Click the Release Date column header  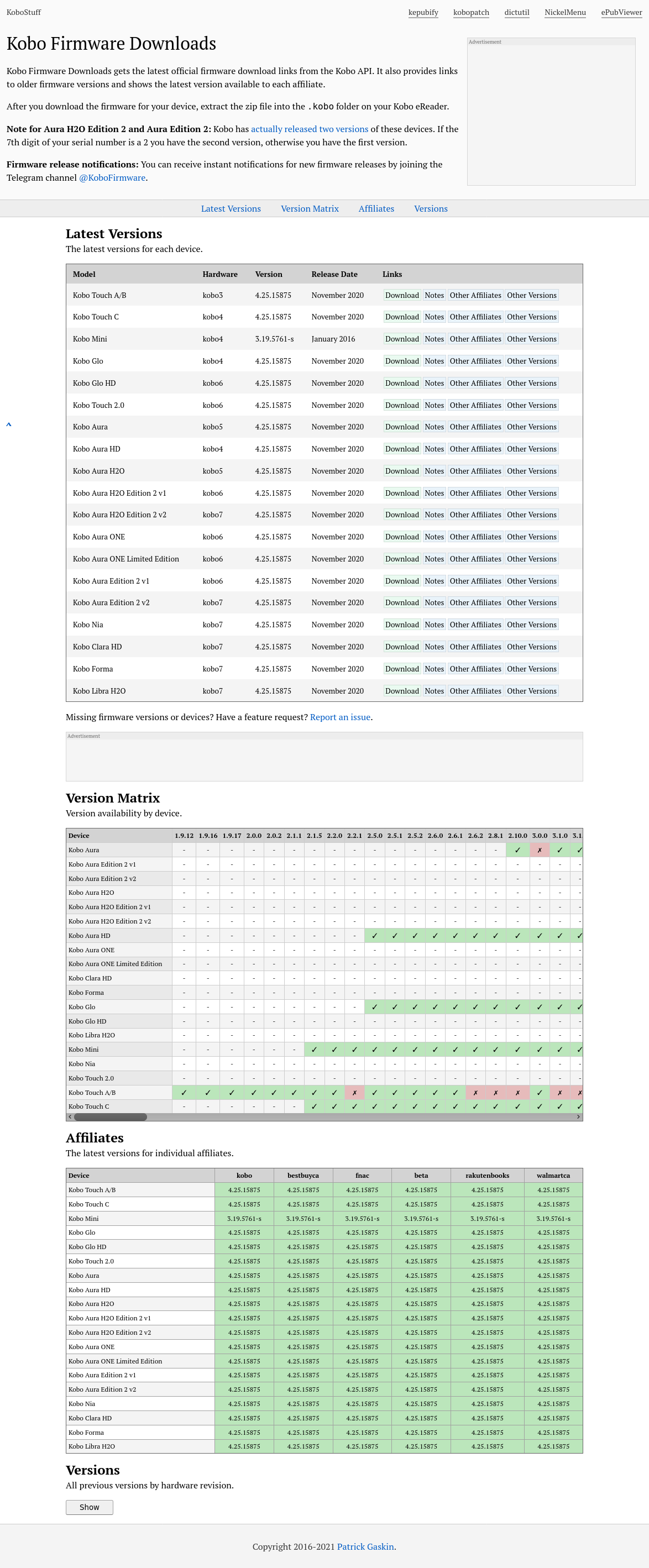[x=334, y=275]
